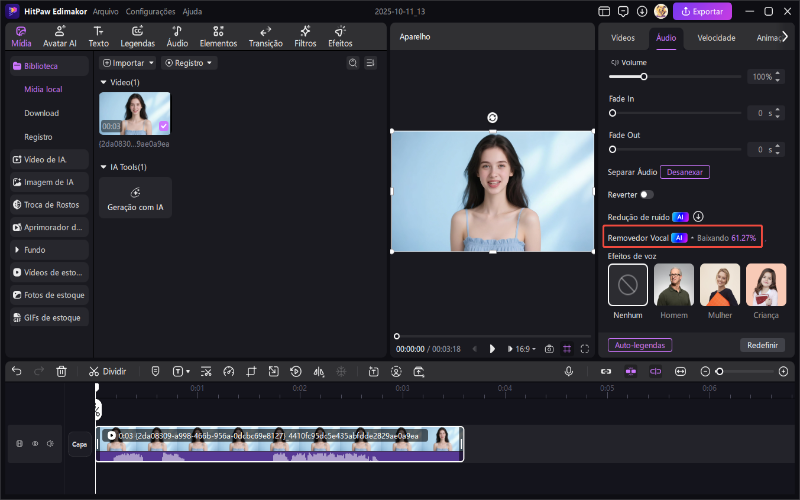Viewport: 800px width, 500px height.
Task: Add a marker using the marker icon
Action: point(156,371)
